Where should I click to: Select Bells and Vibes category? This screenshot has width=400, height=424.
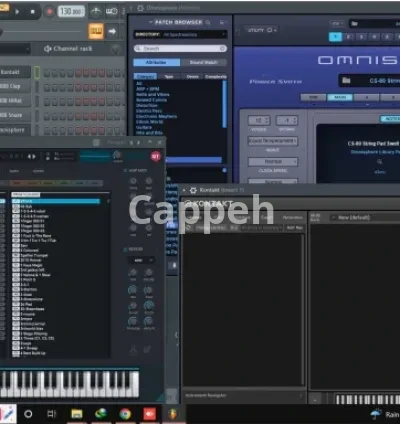point(153,94)
